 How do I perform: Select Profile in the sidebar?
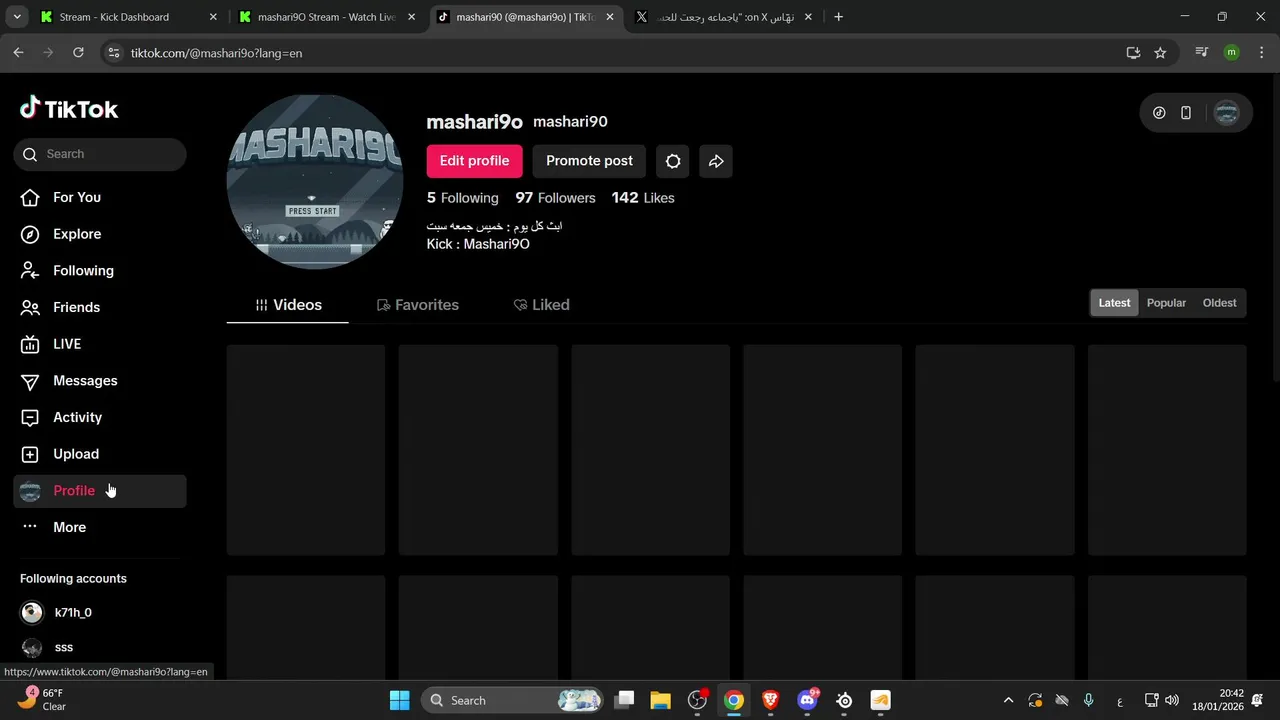(x=100, y=491)
